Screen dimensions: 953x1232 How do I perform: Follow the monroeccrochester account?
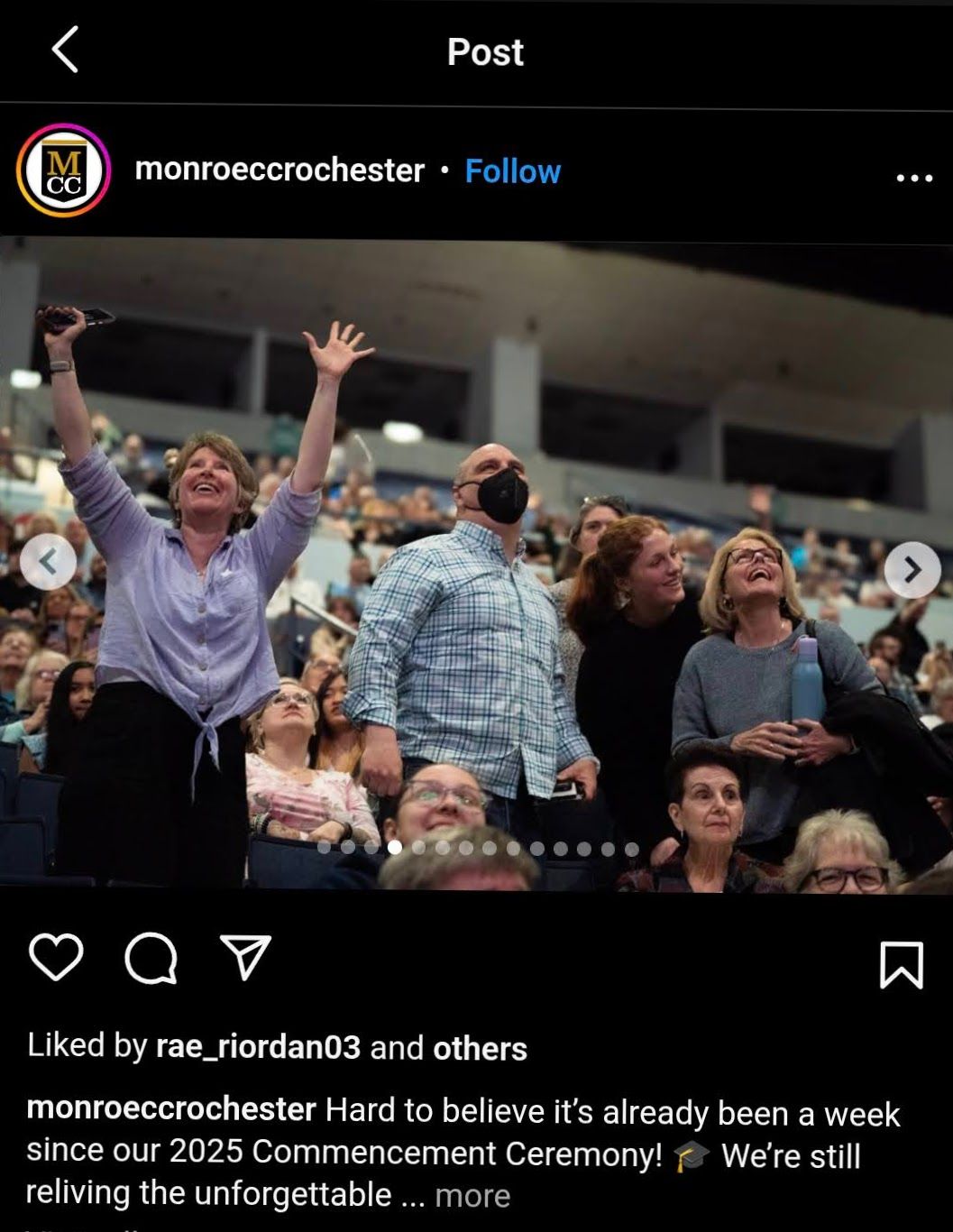[x=512, y=170]
